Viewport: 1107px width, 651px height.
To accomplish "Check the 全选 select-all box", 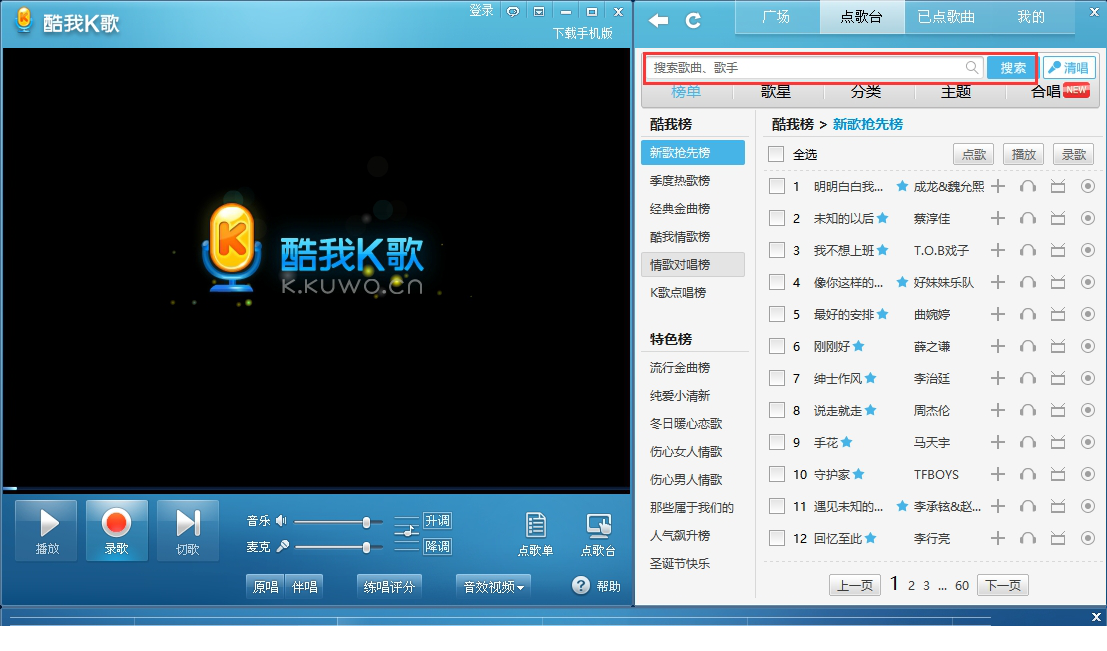I will click(775, 155).
